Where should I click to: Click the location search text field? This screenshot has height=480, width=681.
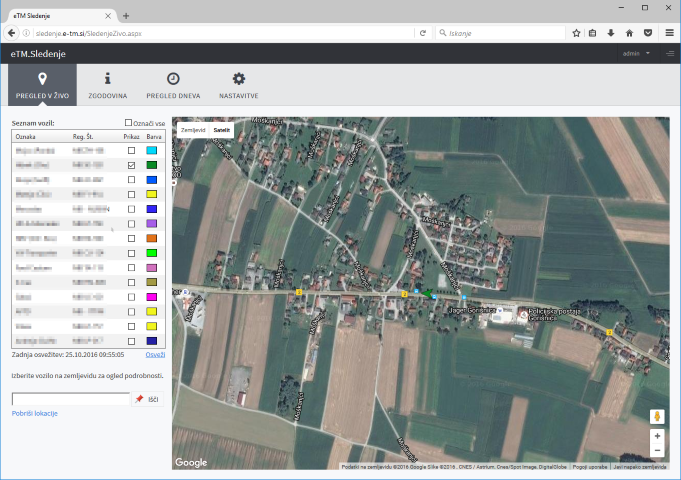point(71,399)
